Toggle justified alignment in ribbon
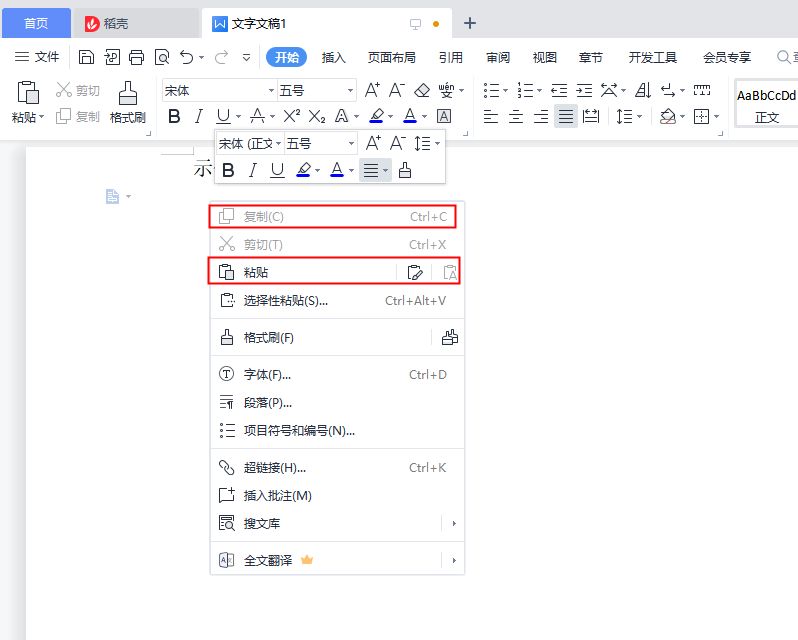This screenshot has width=798, height=640. (x=565, y=117)
